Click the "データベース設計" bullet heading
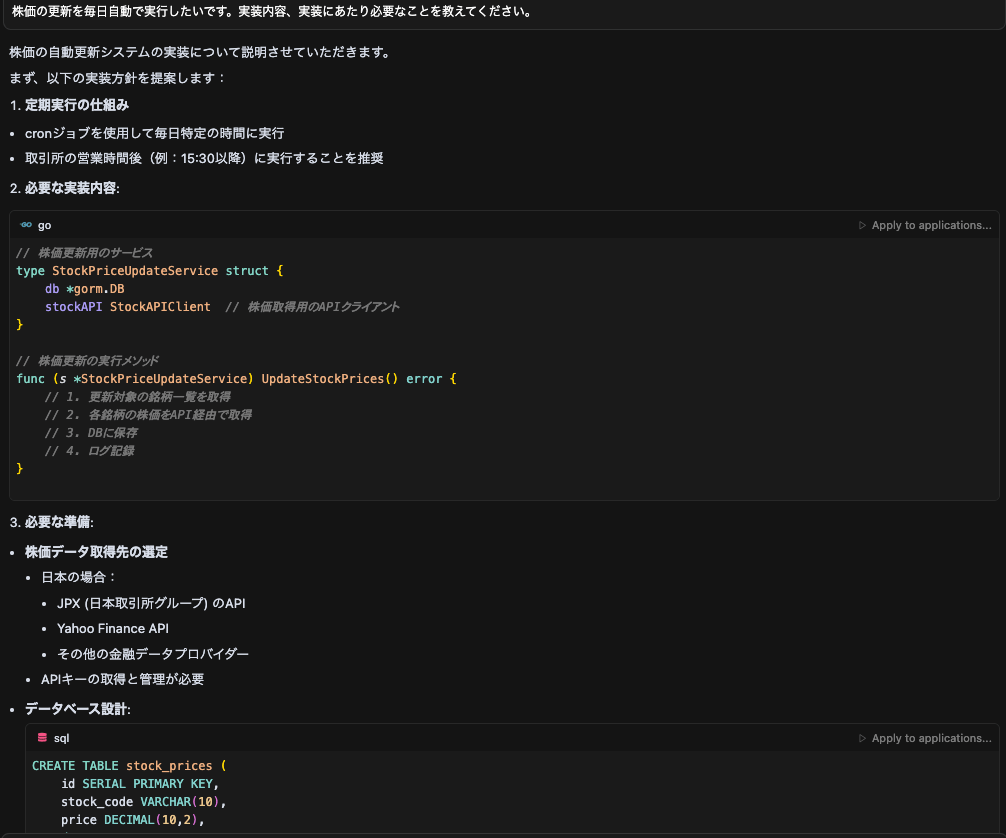This screenshot has width=1006, height=838. (x=77, y=708)
